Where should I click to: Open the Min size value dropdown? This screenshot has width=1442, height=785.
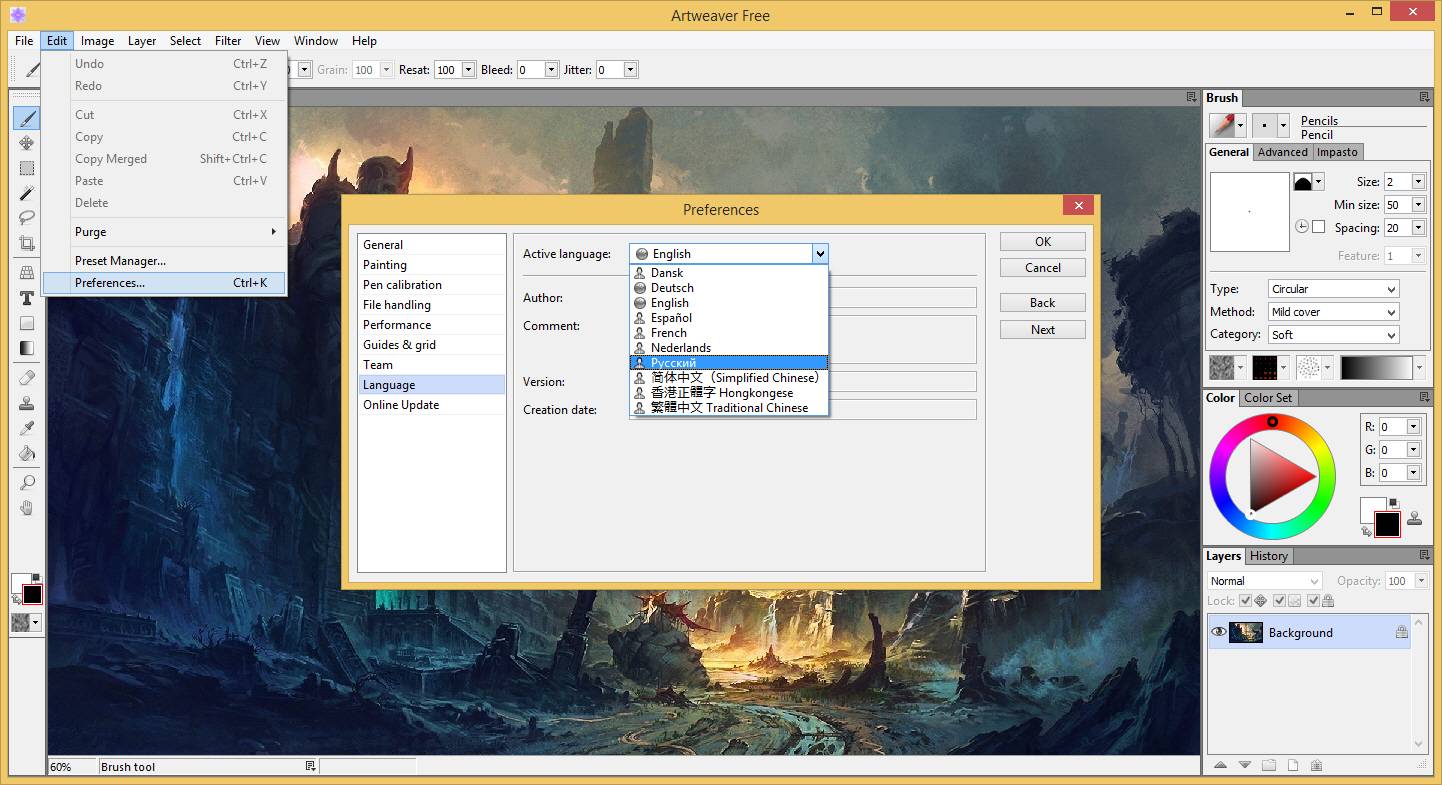[1418, 205]
